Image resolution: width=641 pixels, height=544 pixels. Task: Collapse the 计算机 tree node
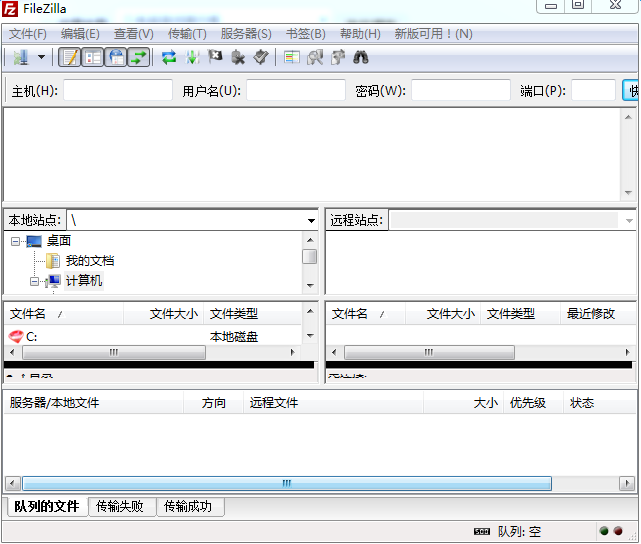click(x=34, y=281)
